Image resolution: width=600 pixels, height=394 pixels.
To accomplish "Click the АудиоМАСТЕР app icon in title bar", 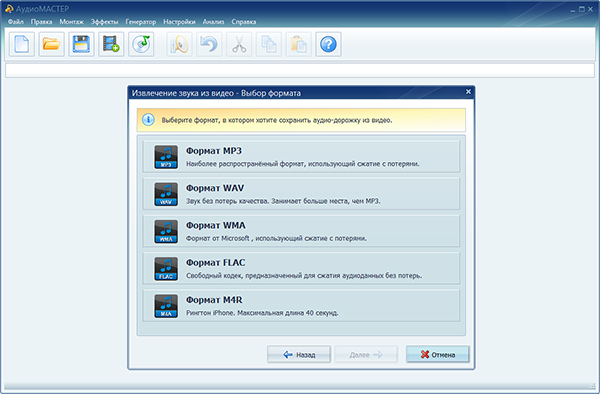I will [x=9, y=8].
